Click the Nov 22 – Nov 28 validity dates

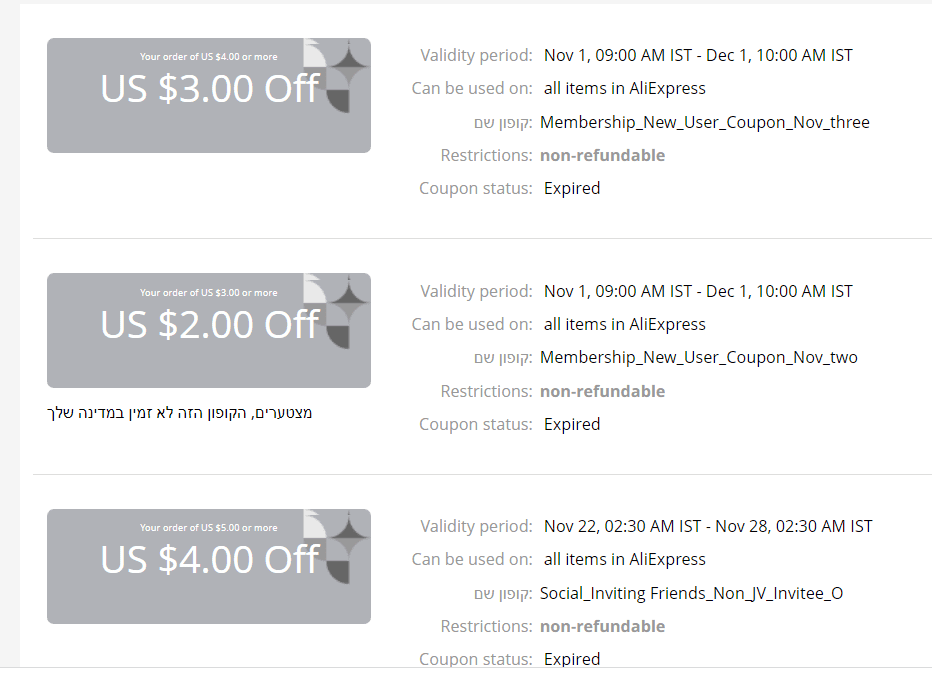click(x=708, y=526)
